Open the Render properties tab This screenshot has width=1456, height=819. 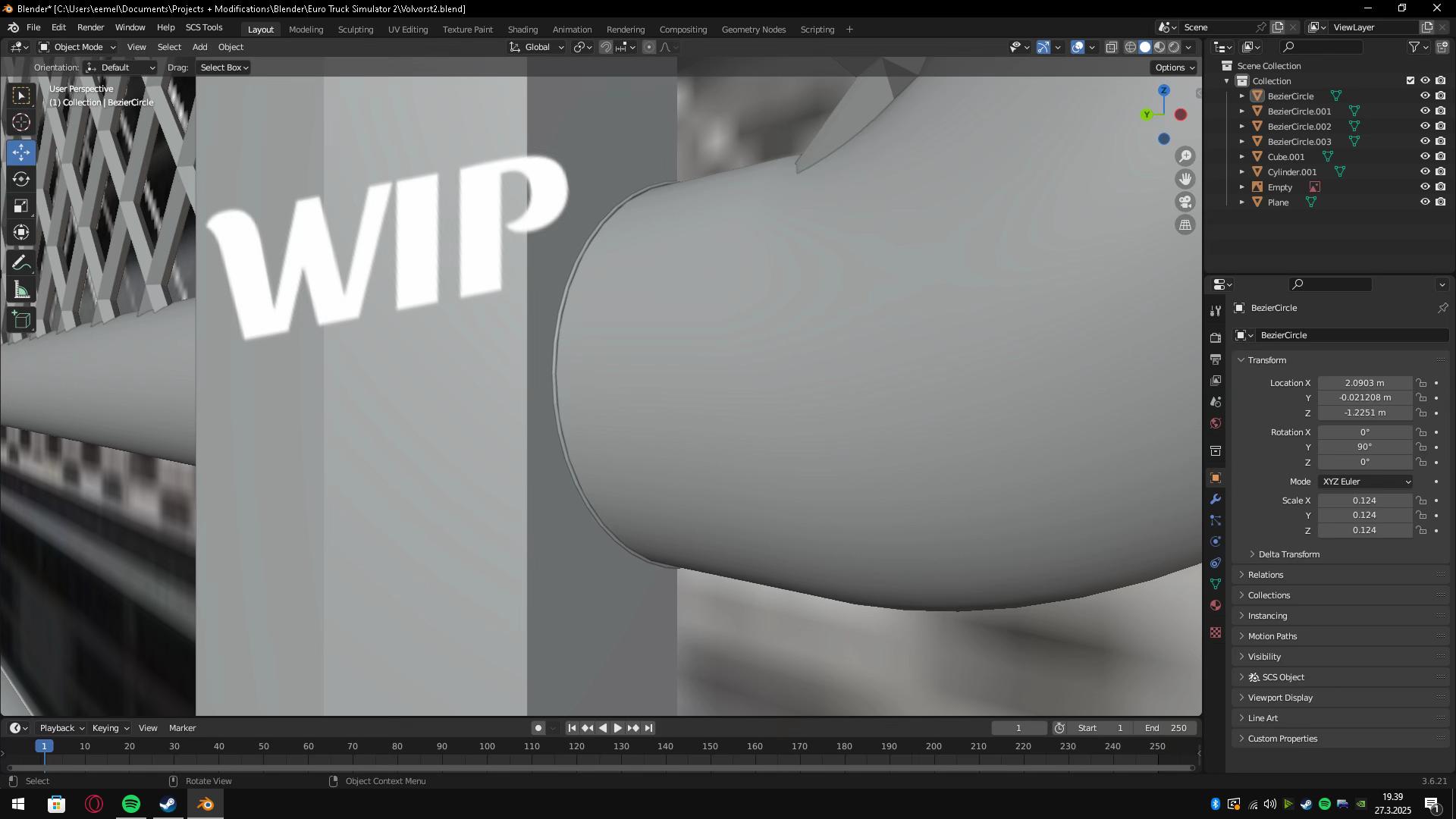click(x=1216, y=337)
